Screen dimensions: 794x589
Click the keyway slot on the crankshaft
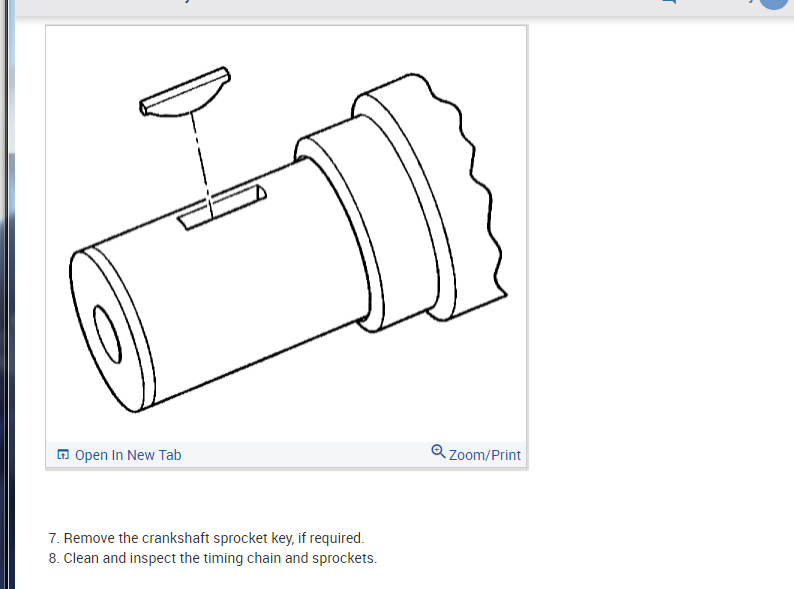222,208
